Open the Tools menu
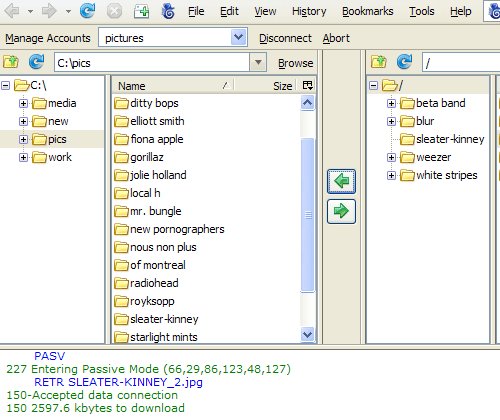The height and width of the screenshot is (420, 500). 422,11
